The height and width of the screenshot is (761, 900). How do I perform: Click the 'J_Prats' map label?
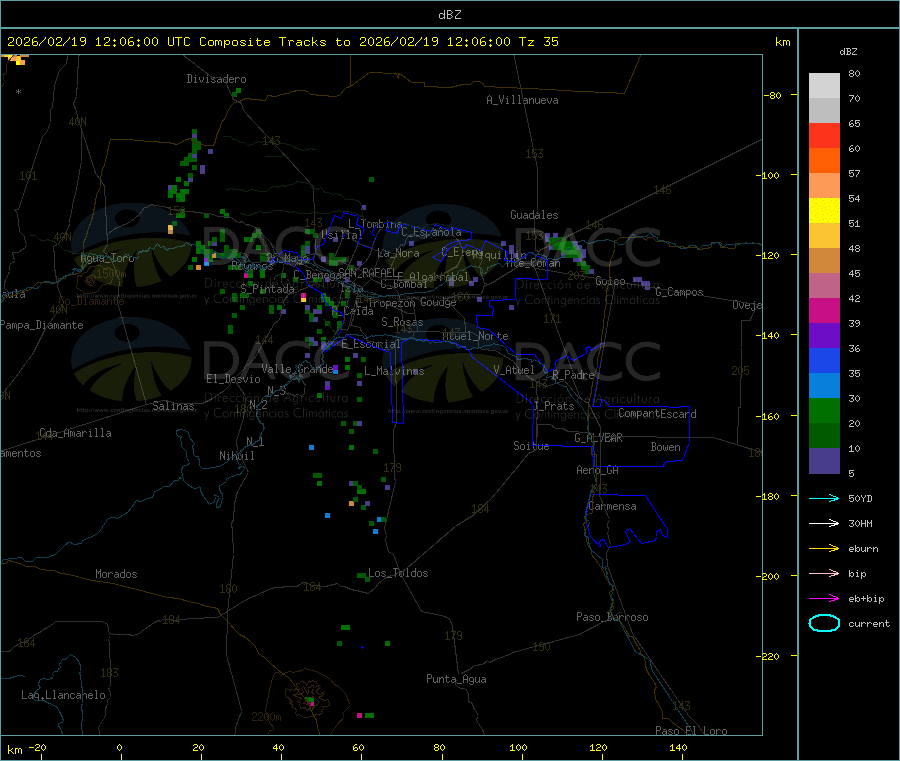553,406
